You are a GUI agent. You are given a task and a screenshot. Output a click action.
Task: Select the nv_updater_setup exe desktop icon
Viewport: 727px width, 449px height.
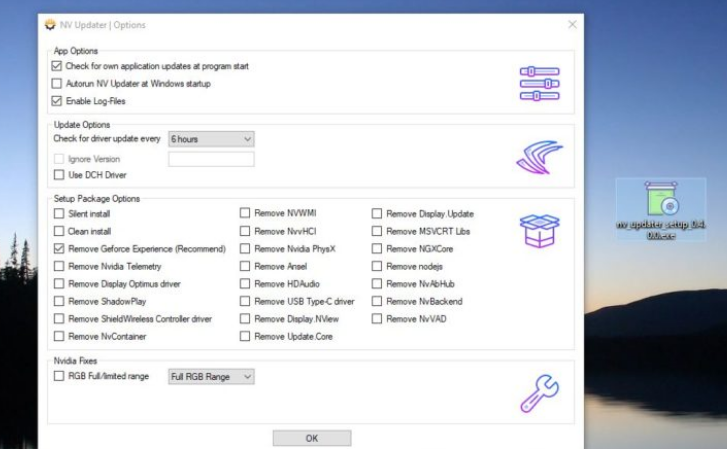click(x=661, y=210)
